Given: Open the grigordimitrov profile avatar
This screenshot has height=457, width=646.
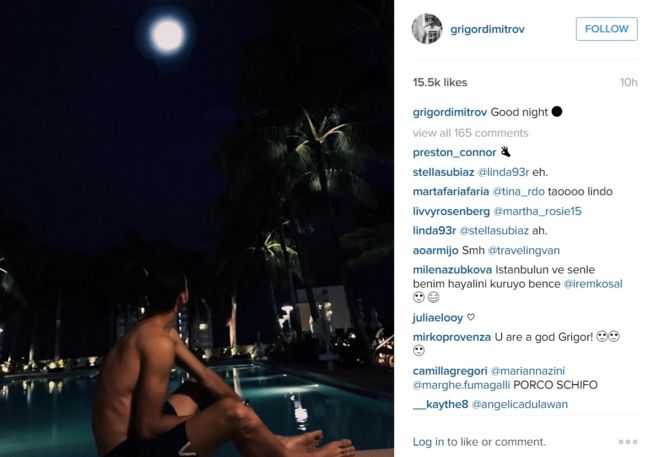Looking at the screenshot, I should coord(427,29).
